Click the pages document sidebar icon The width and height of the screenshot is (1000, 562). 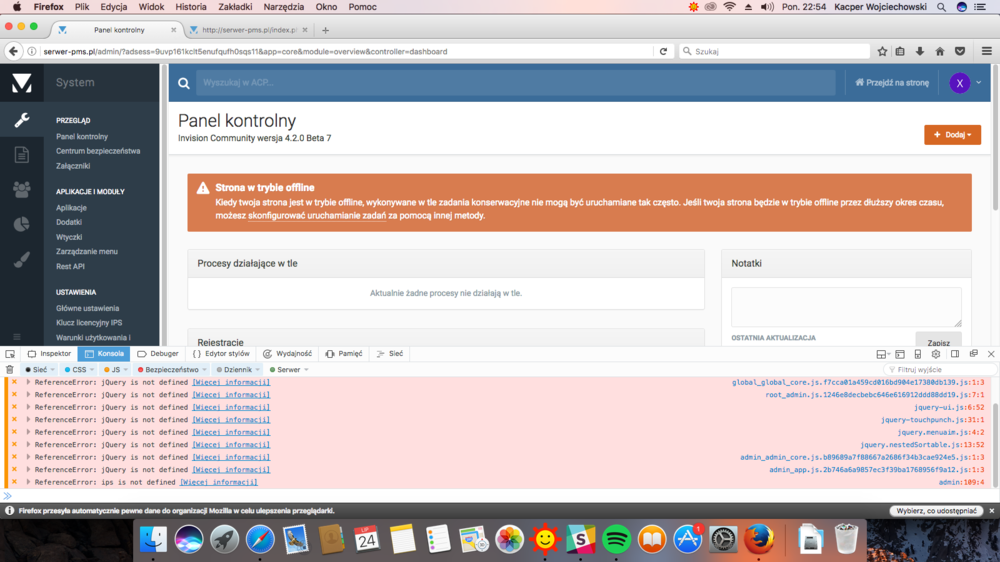click(x=21, y=154)
